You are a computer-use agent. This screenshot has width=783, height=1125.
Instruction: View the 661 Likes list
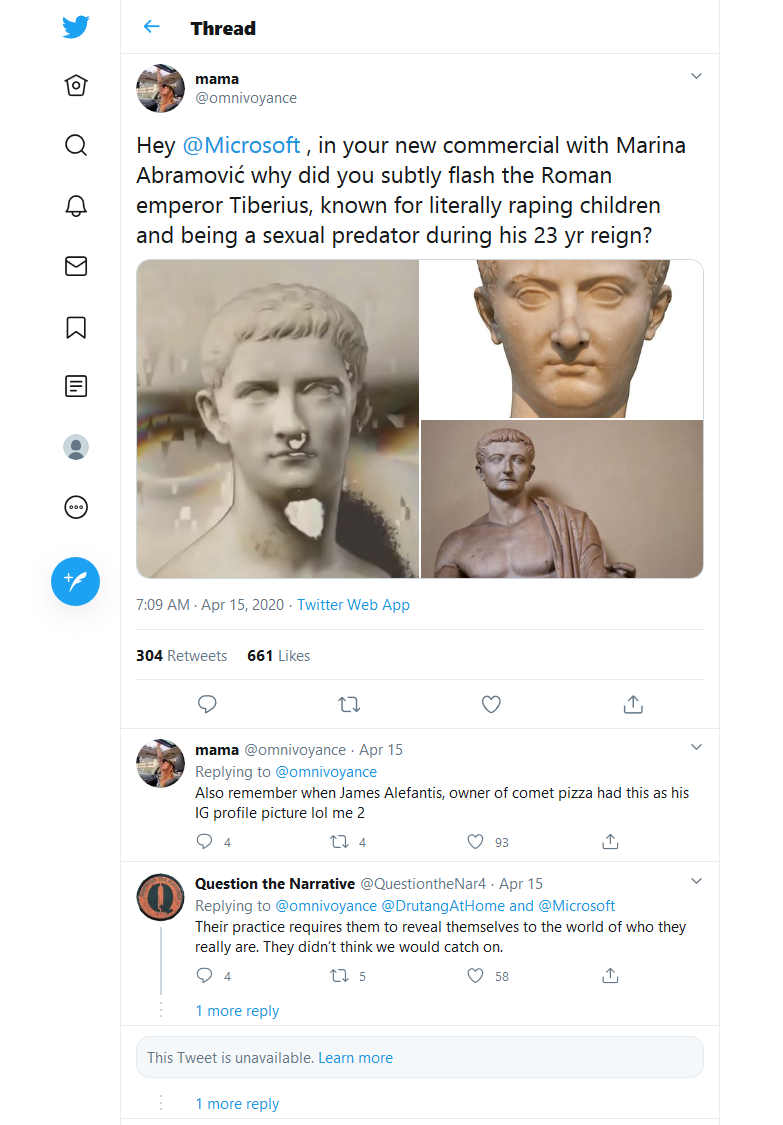tap(278, 656)
